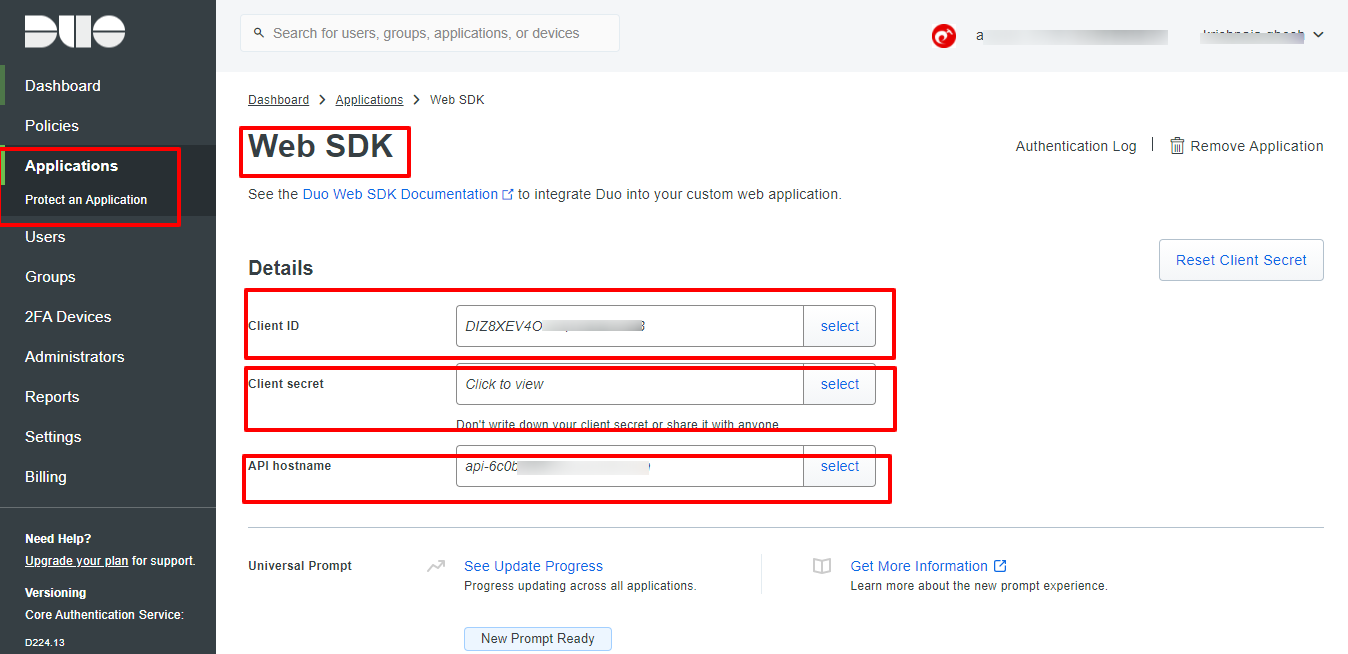
Task: Click the Details section heading
Action: (x=281, y=268)
